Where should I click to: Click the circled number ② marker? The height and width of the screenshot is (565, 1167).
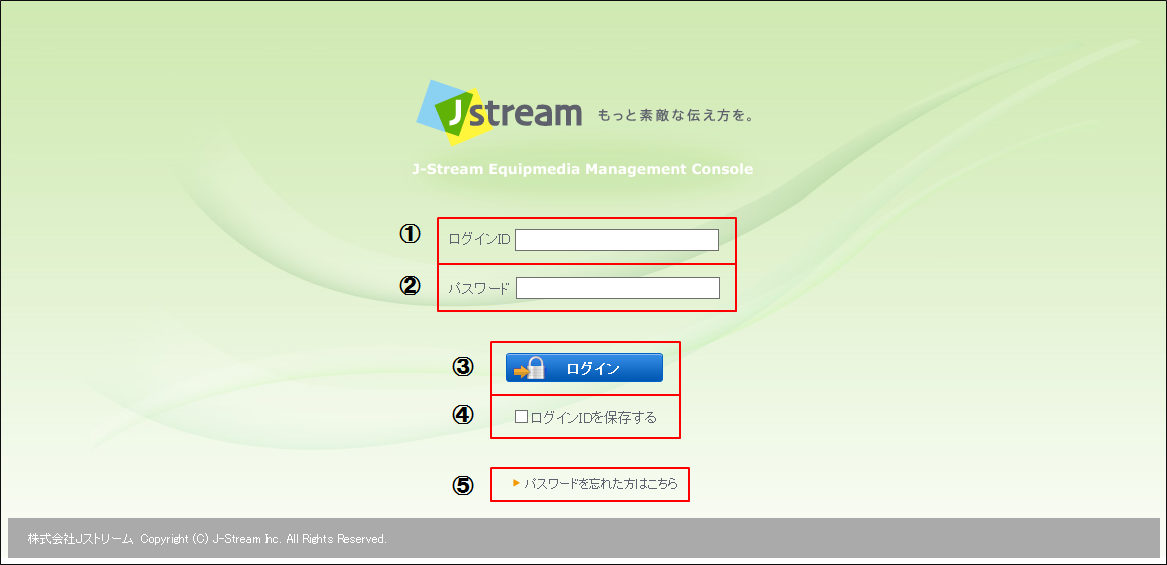(409, 285)
